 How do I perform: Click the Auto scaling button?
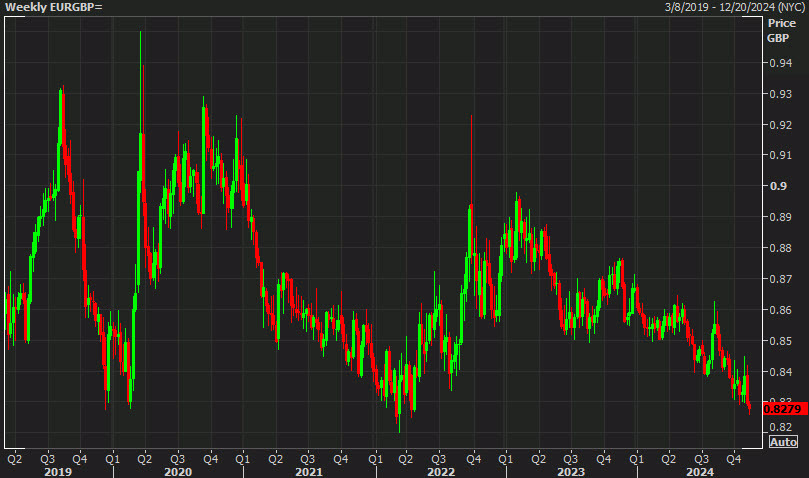click(783, 442)
